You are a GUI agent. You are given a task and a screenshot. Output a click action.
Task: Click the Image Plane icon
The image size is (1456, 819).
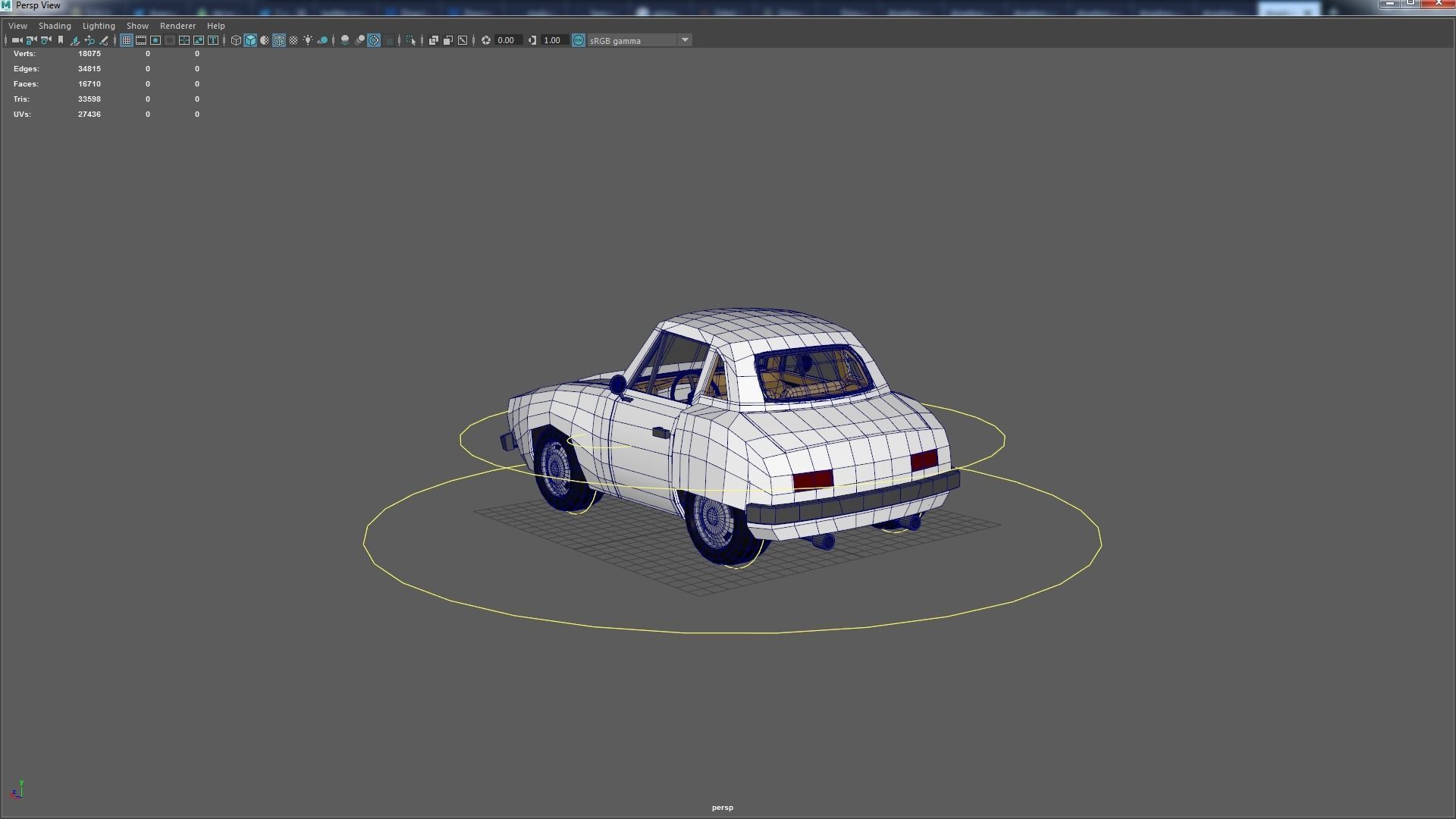(75, 40)
